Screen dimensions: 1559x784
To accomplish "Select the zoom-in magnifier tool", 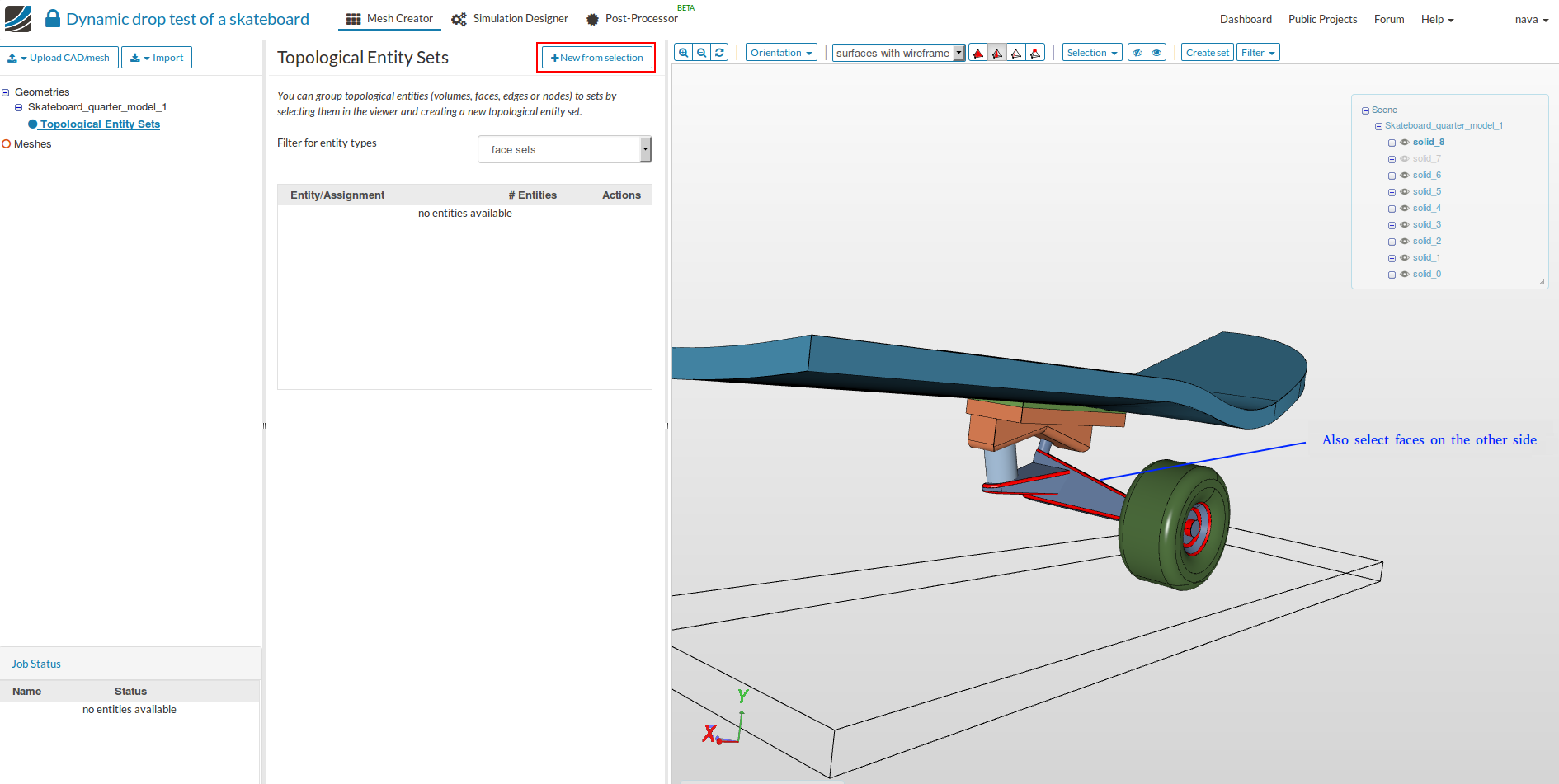I will click(x=684, y=52).
